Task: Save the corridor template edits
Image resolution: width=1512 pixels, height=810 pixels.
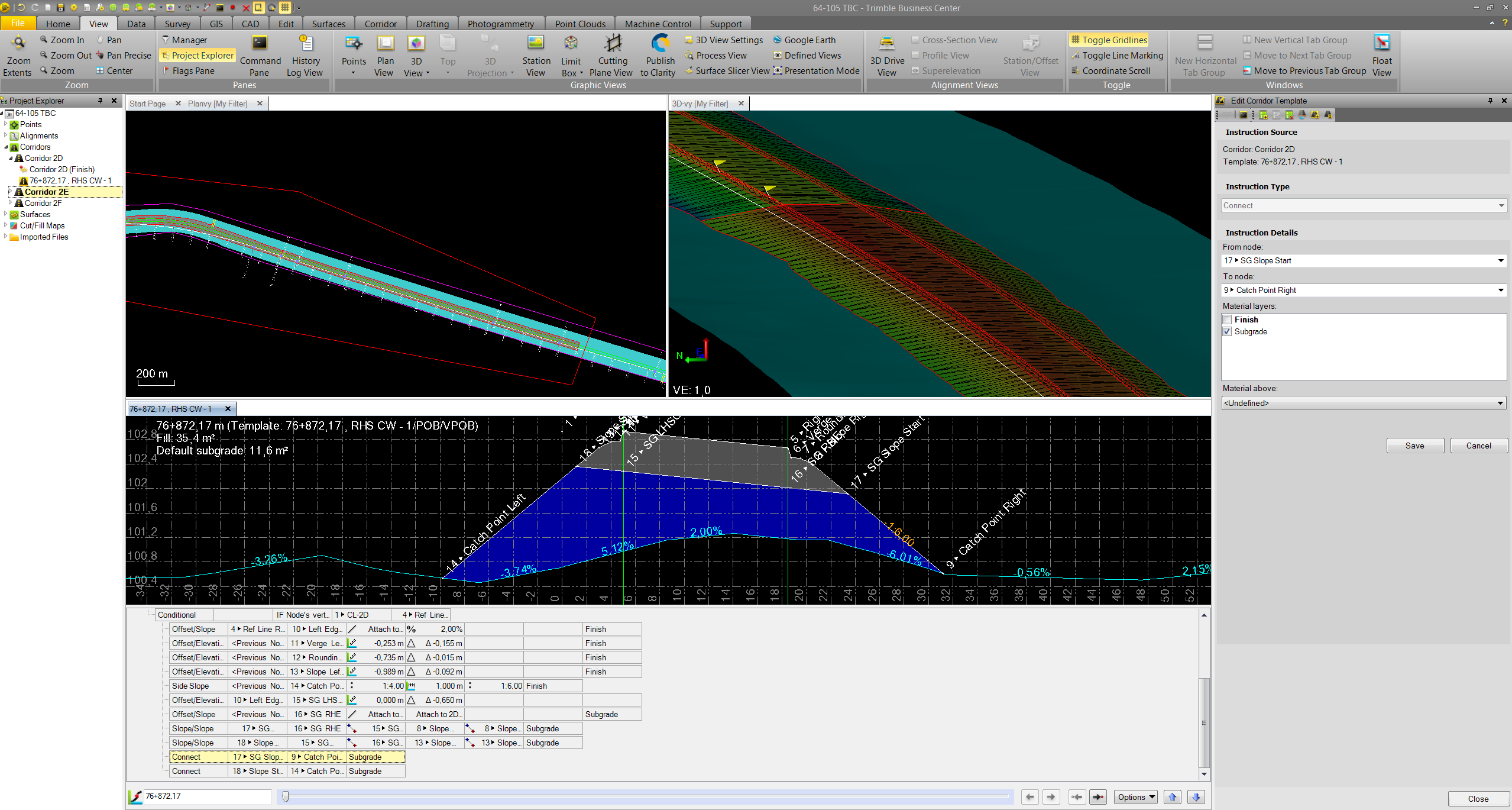Action: click(1414, 446)
